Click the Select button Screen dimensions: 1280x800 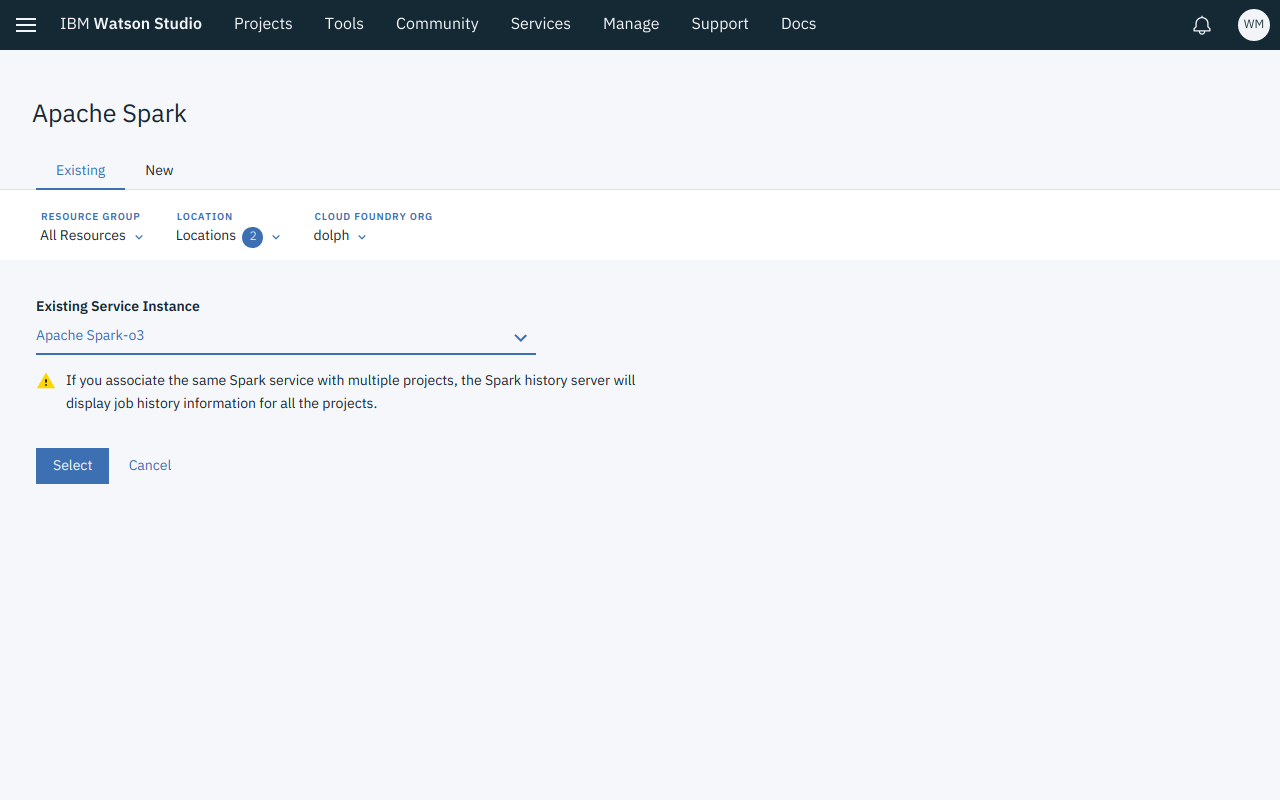[x=72, y=466]
